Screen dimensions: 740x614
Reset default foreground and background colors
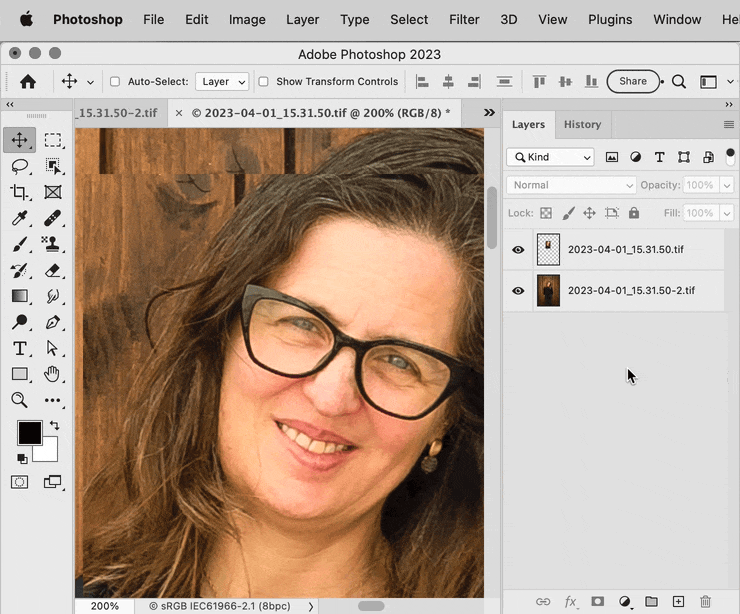(x=22, y=458)
